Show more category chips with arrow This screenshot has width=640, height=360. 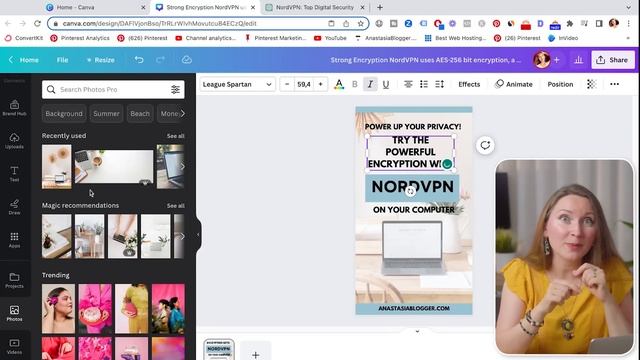click(x=182, y=113)
